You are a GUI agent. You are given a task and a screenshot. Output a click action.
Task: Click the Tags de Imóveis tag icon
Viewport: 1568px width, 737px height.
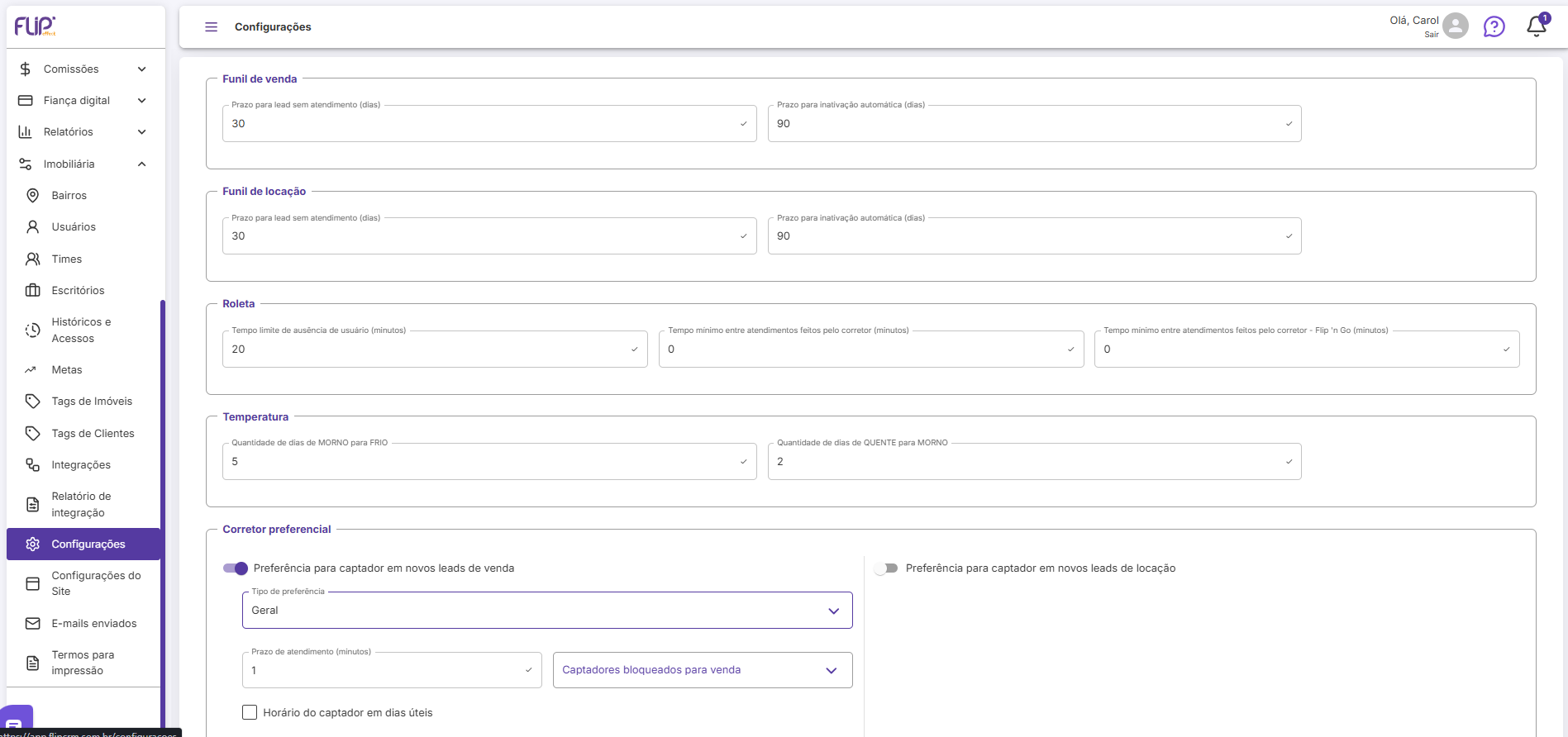[x=33, y=402]
